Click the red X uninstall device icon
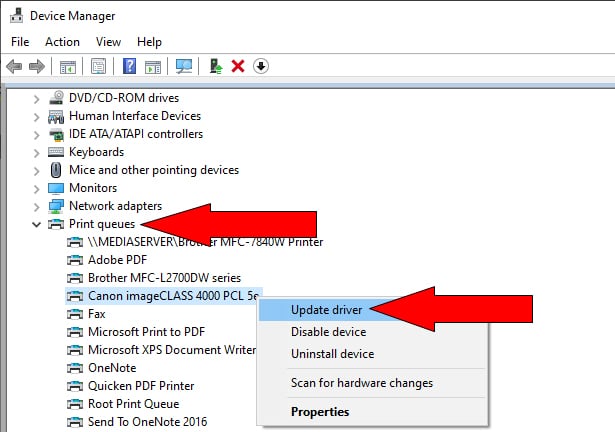 click(238, 67)
